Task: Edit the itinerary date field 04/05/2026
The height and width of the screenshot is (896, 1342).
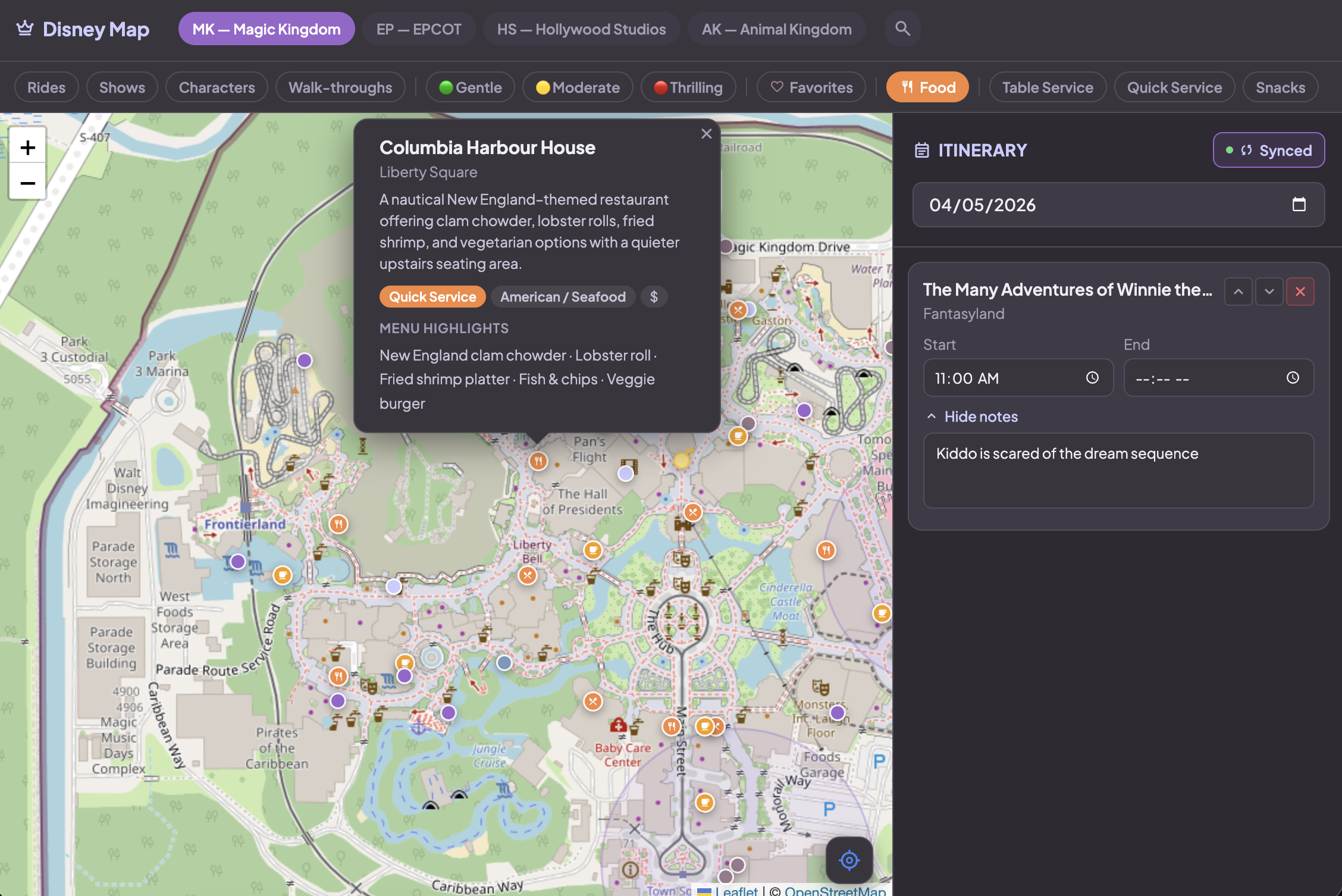Action: click(1118, 205)
